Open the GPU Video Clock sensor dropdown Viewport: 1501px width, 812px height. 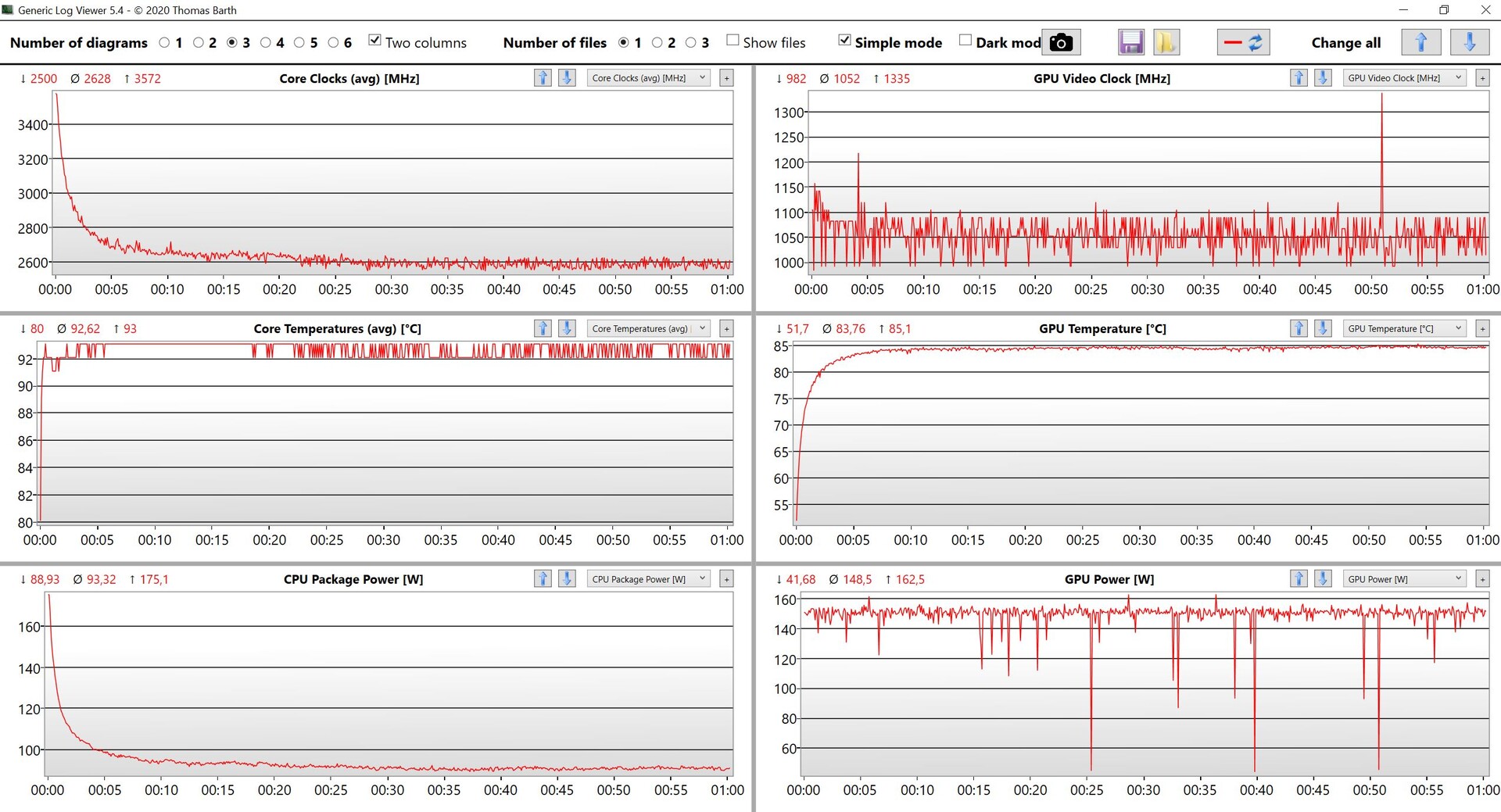1405,78
